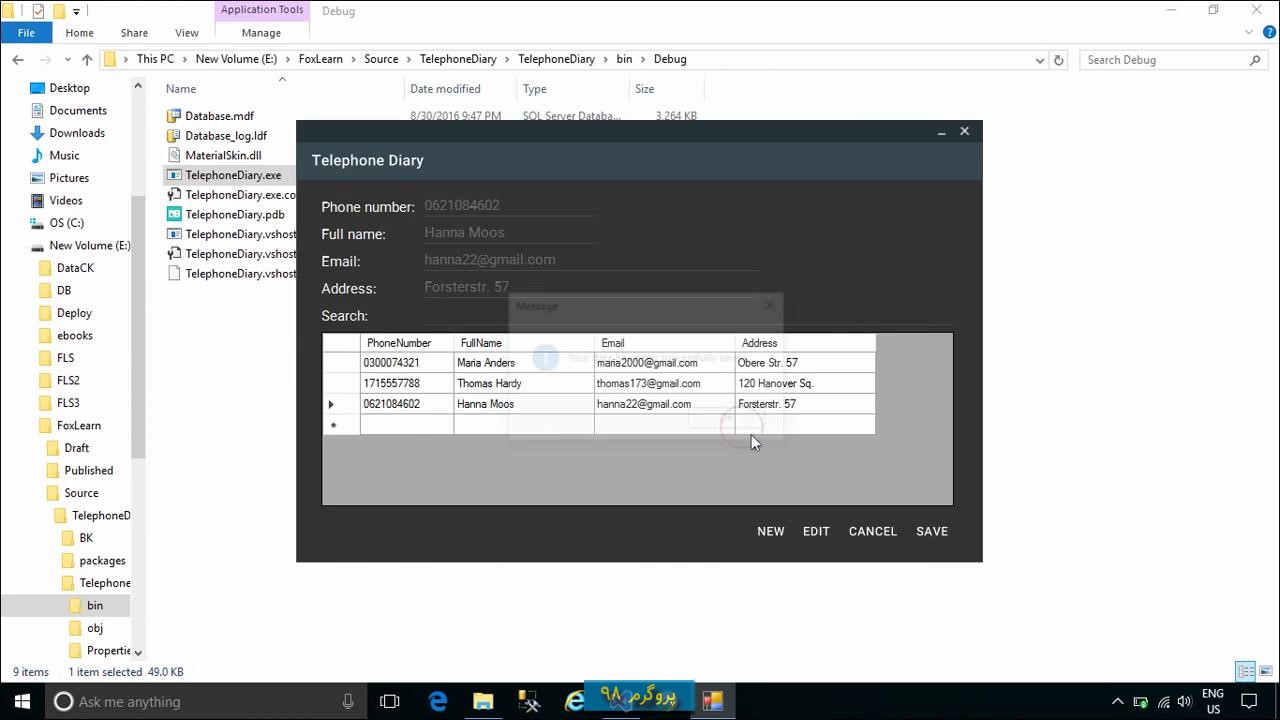Viewport: 1280px width, 720px height.
Task: Switch input language via the ENG US indicator
Action: coord(1213,701)
